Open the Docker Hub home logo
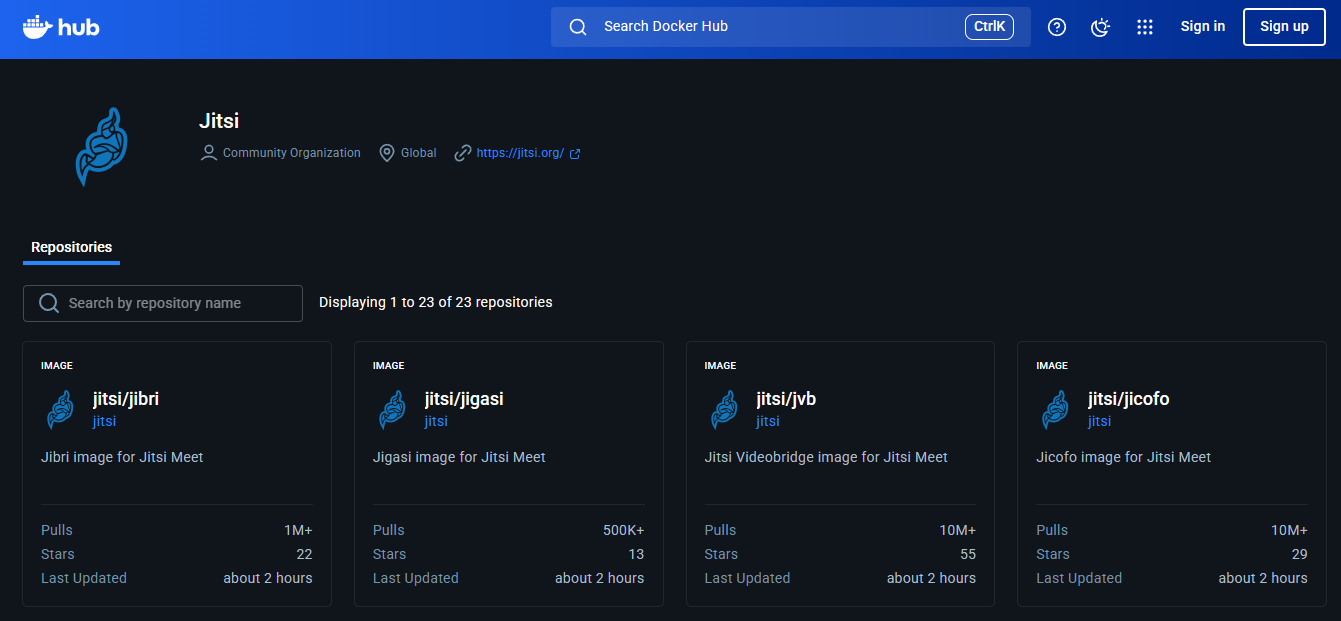Screen dimensions: 1341x621 click(x=61, y=27)
